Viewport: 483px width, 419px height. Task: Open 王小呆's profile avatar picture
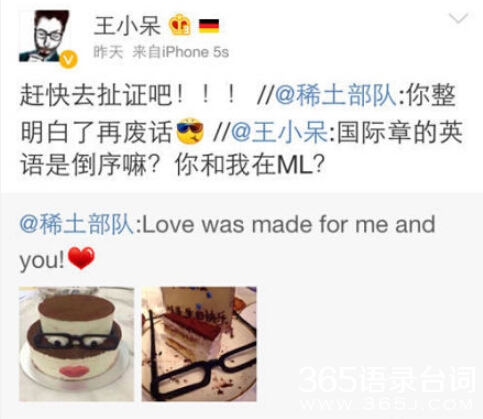pos(44,36)
